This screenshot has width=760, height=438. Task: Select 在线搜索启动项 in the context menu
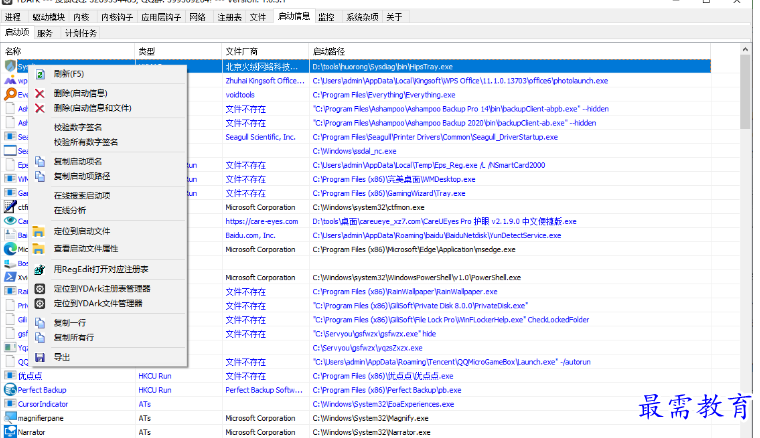tap(82, 196)
